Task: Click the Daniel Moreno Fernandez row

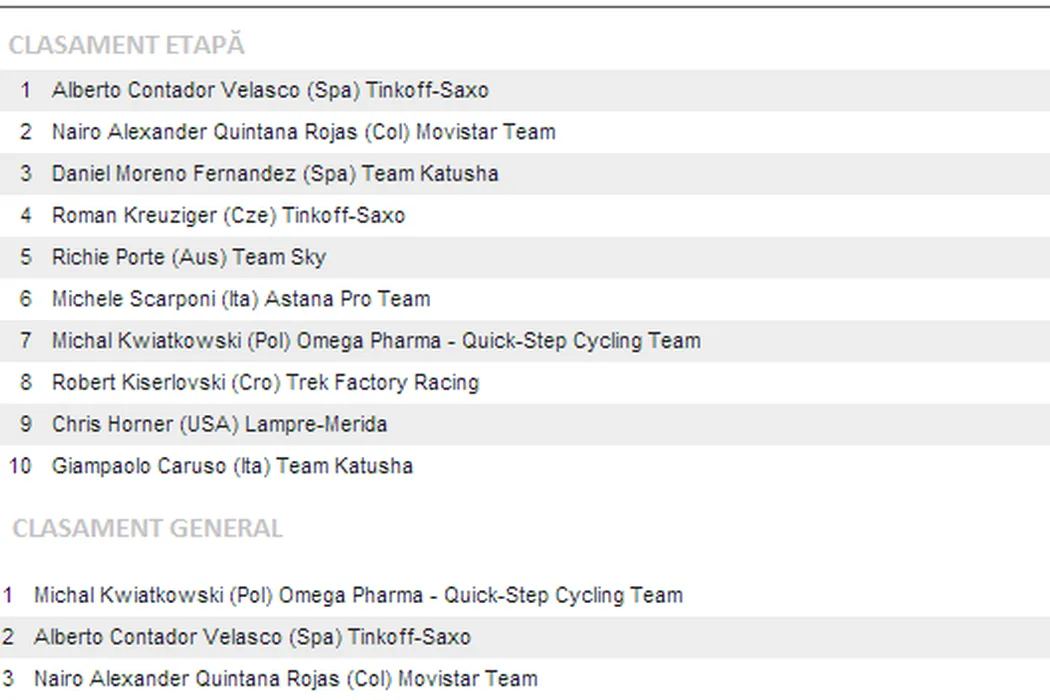Action: coord(275,174)
